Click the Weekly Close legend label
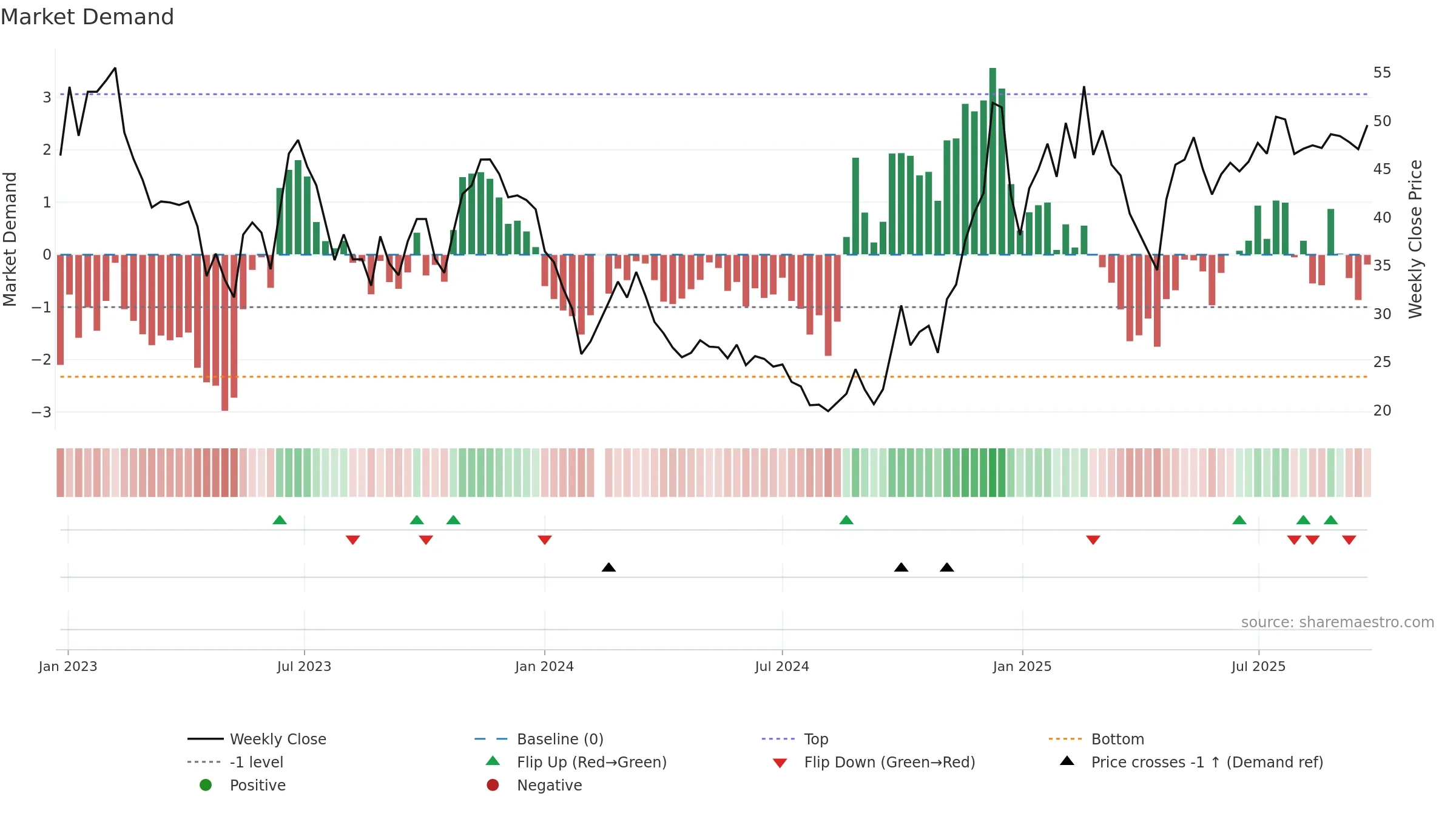Image resolution: width=1456 pixels, height=819 pixels. (x=278, y=739)
